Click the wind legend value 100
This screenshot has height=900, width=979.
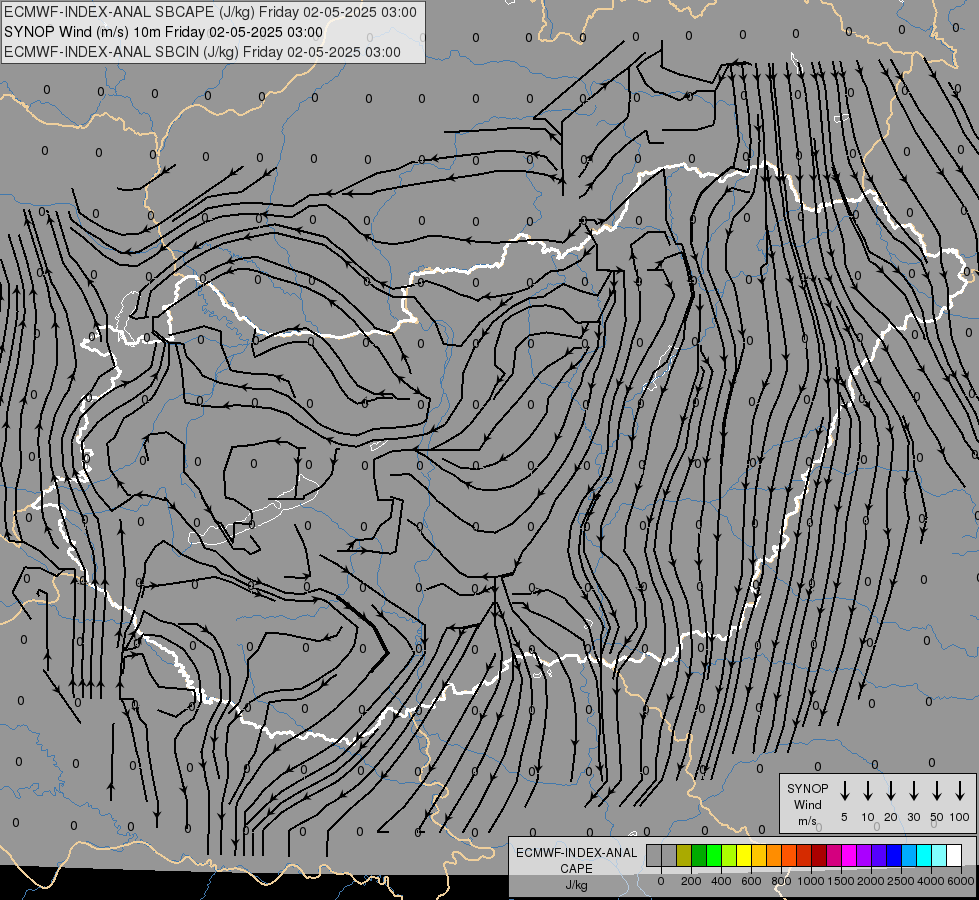coord(960,817)
